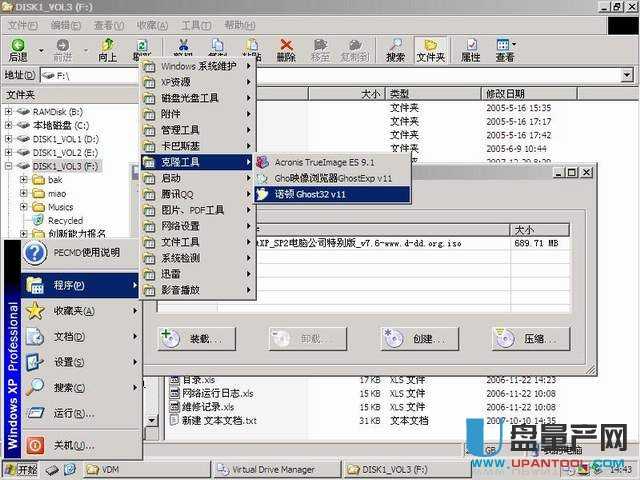Select the Musics folder in tree
This screenshot has width=640, height=480.
pyautogui.click(x=60, y=207)
